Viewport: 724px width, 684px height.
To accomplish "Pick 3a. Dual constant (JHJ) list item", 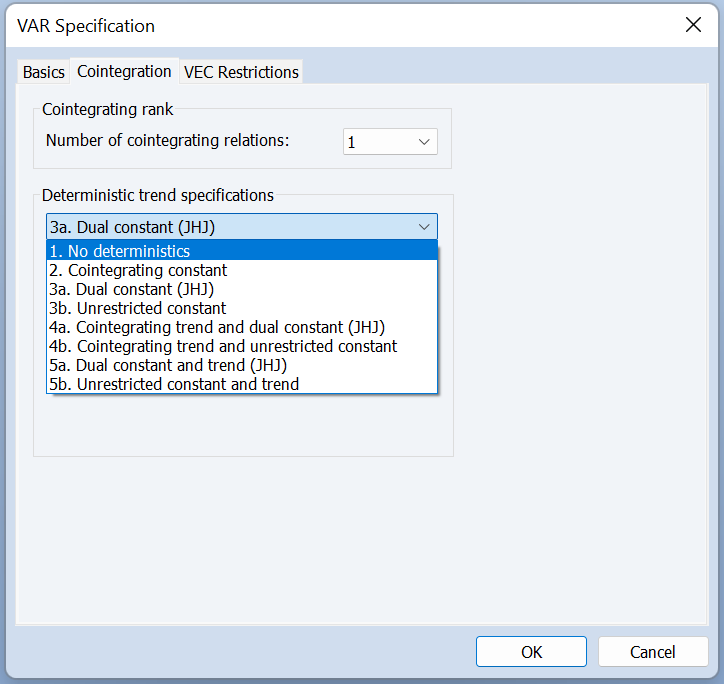I will tap(242, 289).
